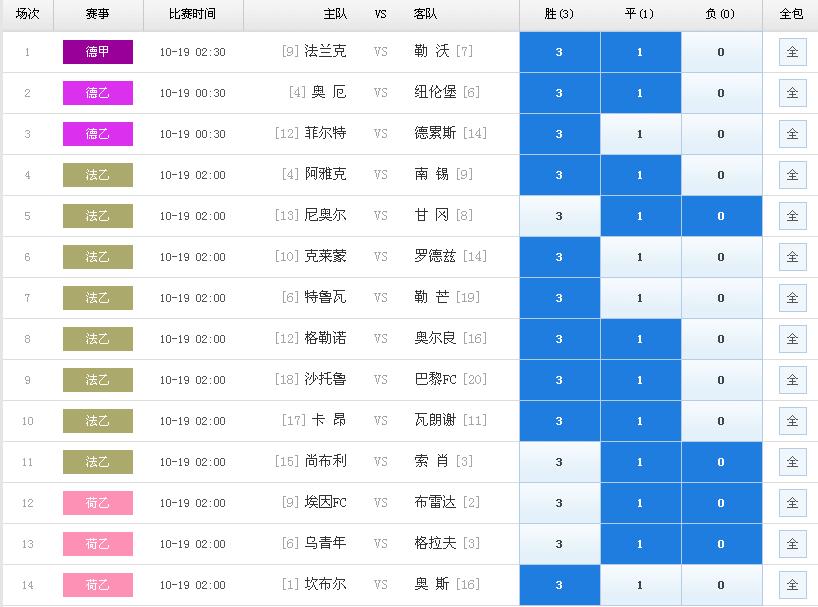The width and height of the screenshot is (818, 607).
Task: Toggle win (3) for 坎布尔 vs 奥斯
Action: [560, 585]
